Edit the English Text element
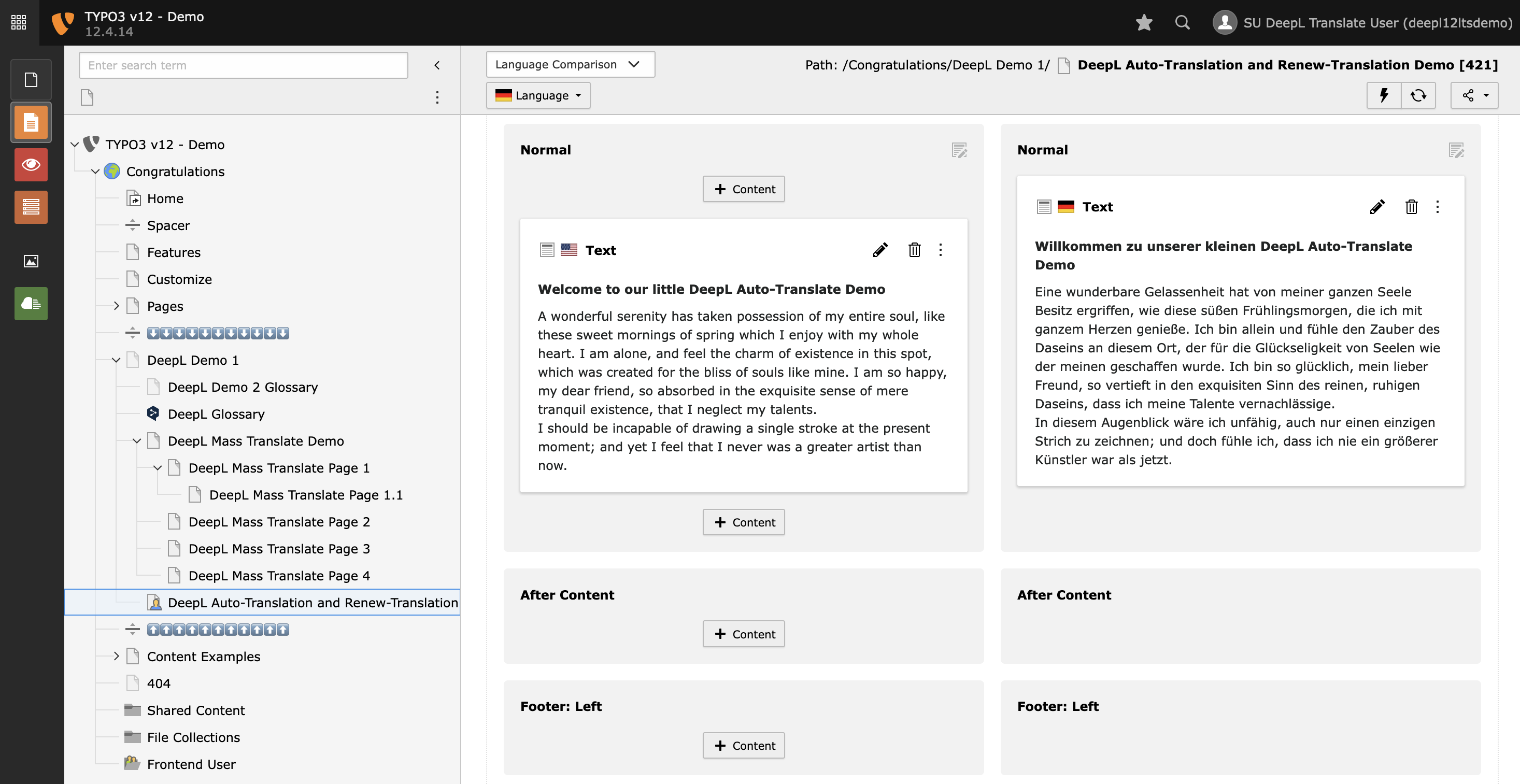 click(880, 250)
